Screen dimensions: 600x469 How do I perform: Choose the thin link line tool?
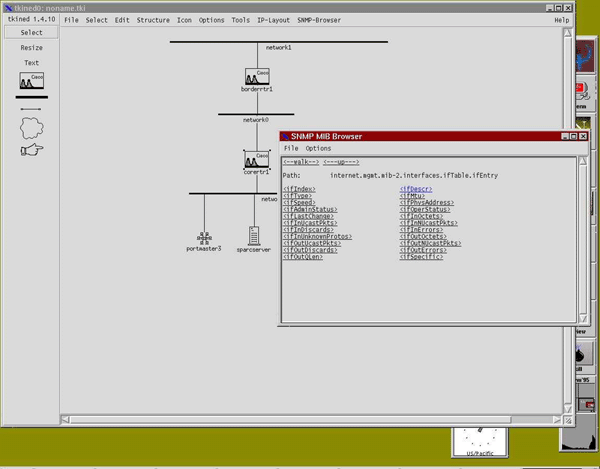coord(31,109)
